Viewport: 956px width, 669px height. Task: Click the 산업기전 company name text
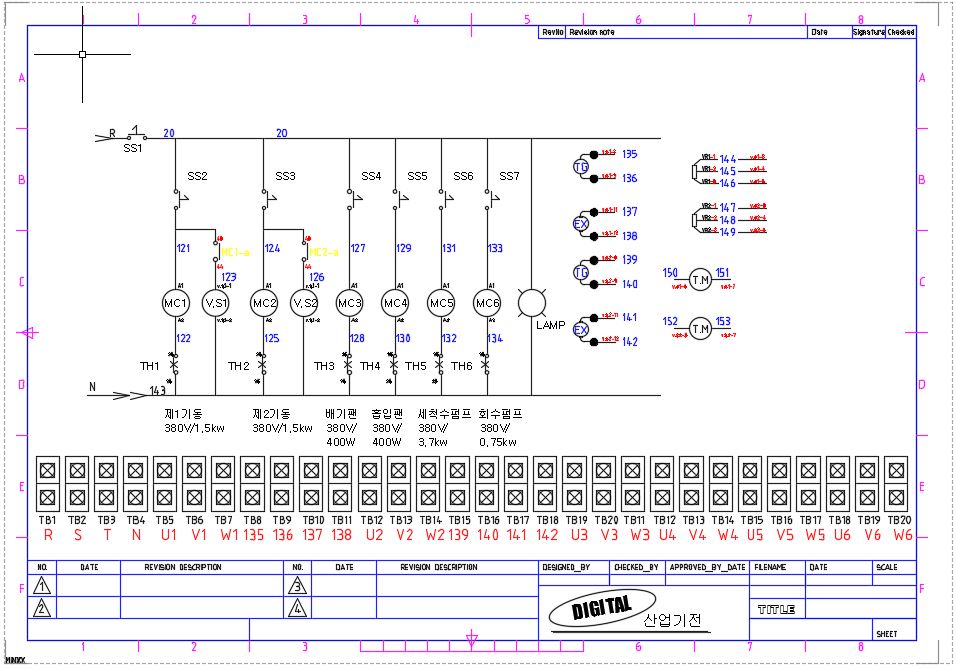click(672, 620)
